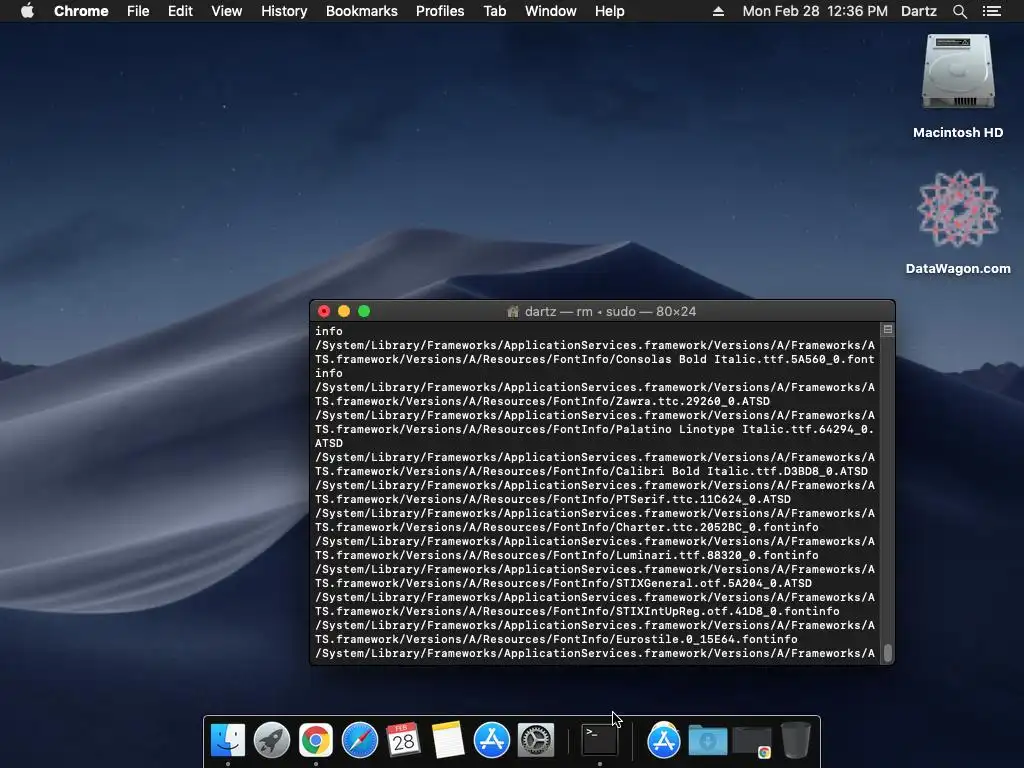
Task: Zoom Terminal with the green button
Action: 364,312
